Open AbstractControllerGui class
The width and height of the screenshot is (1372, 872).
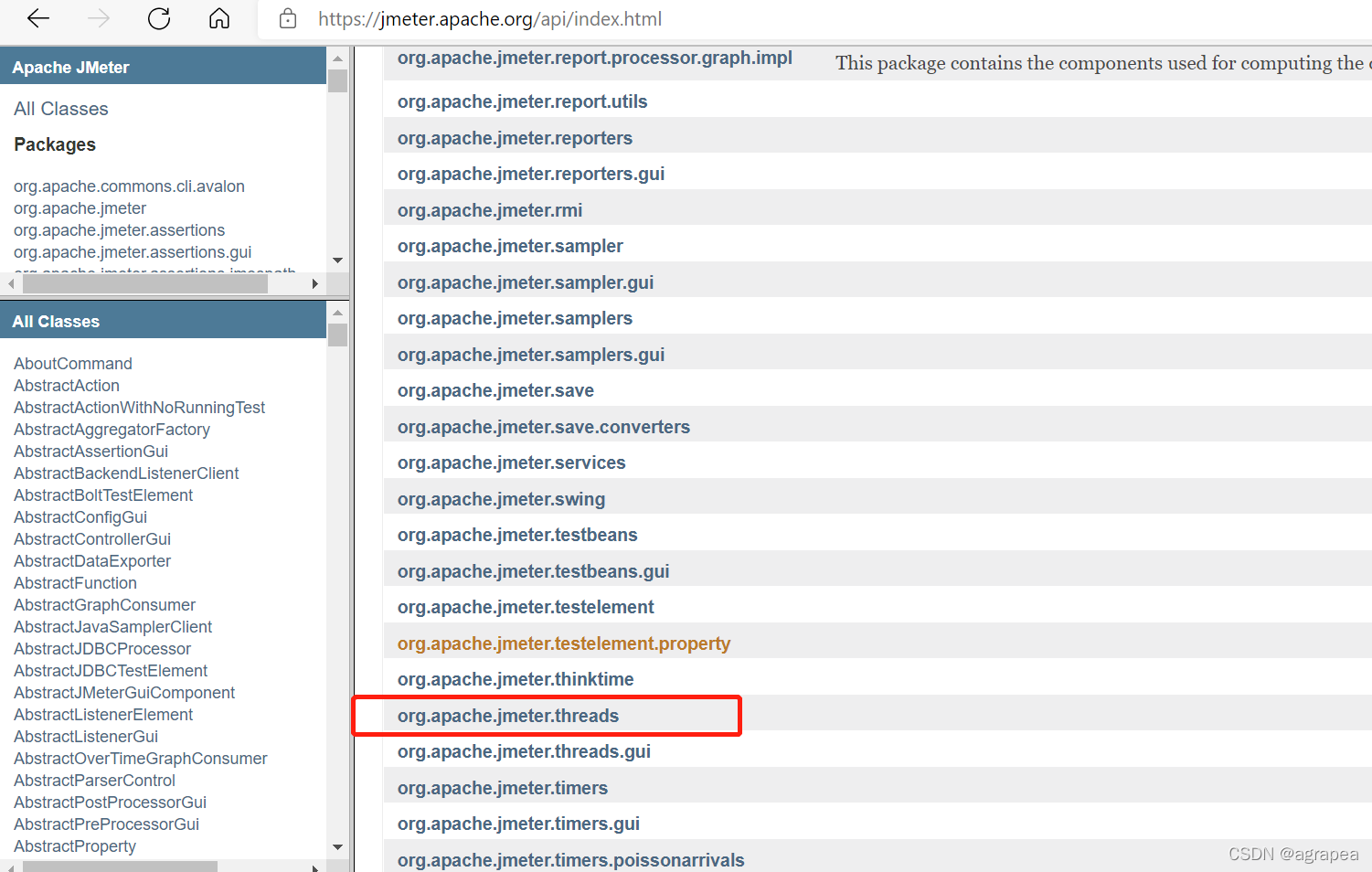92,539
